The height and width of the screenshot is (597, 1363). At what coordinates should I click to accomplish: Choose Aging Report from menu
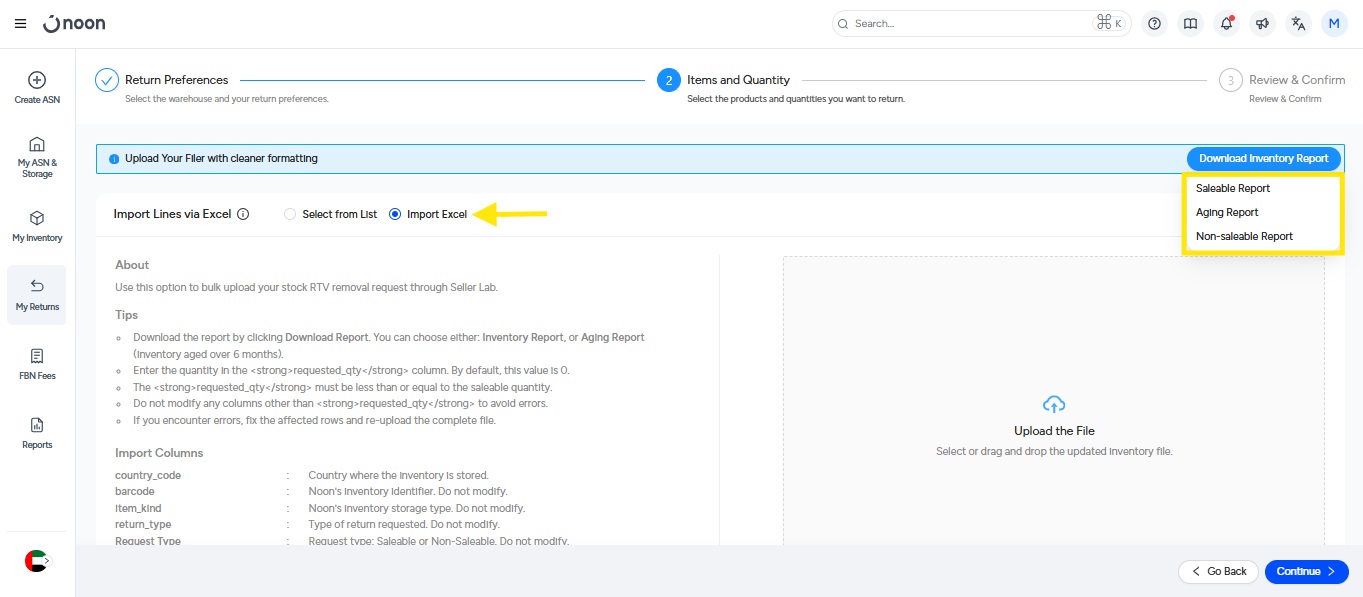pos(1227,212)
